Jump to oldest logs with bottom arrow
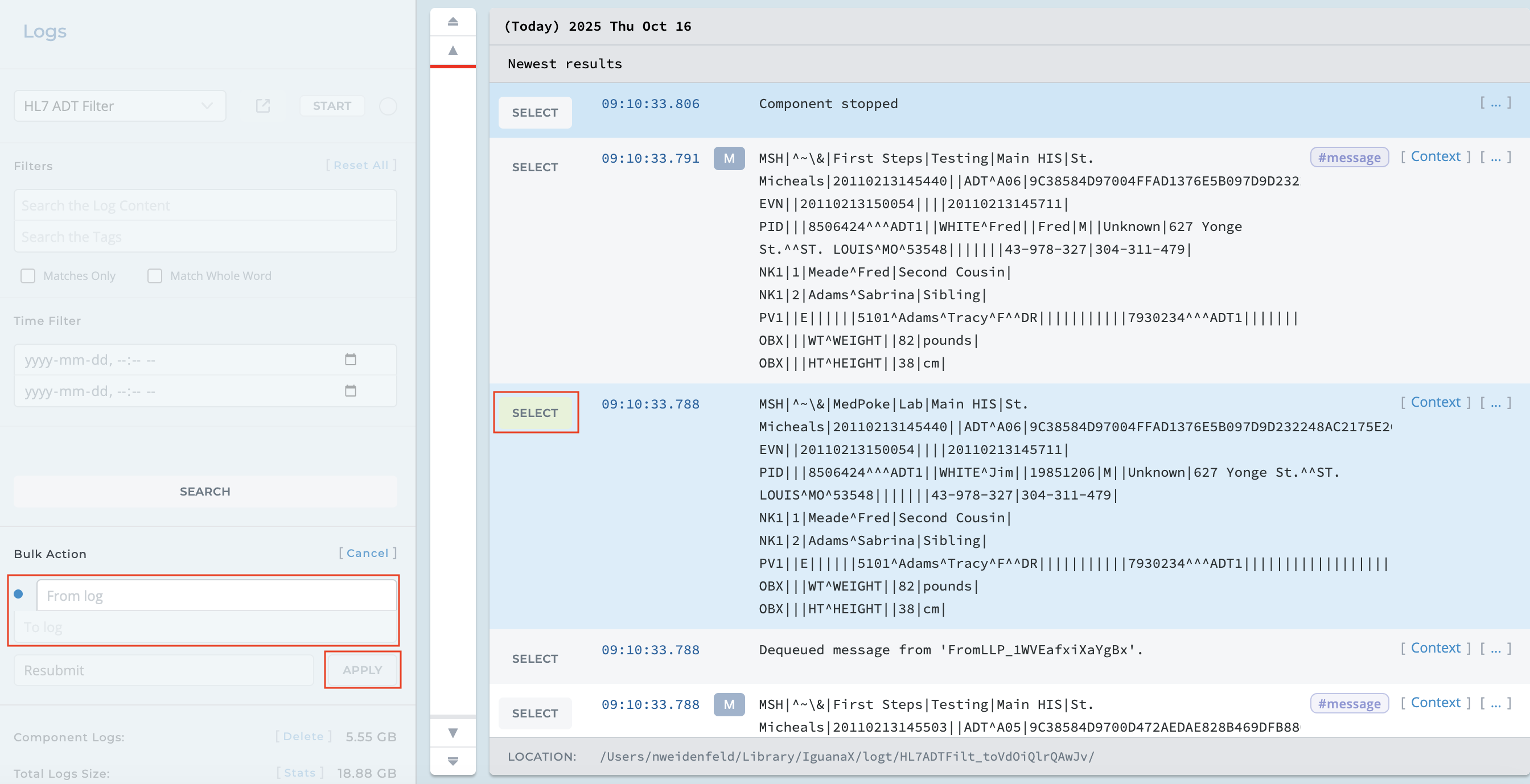The height and width of the screenshot is (784, 1530). click(453, 761)
